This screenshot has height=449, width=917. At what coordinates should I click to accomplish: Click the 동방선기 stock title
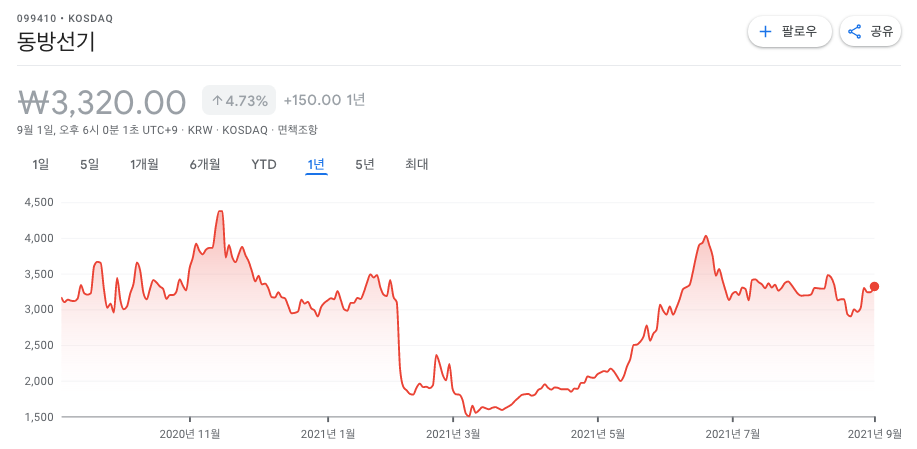56,43
